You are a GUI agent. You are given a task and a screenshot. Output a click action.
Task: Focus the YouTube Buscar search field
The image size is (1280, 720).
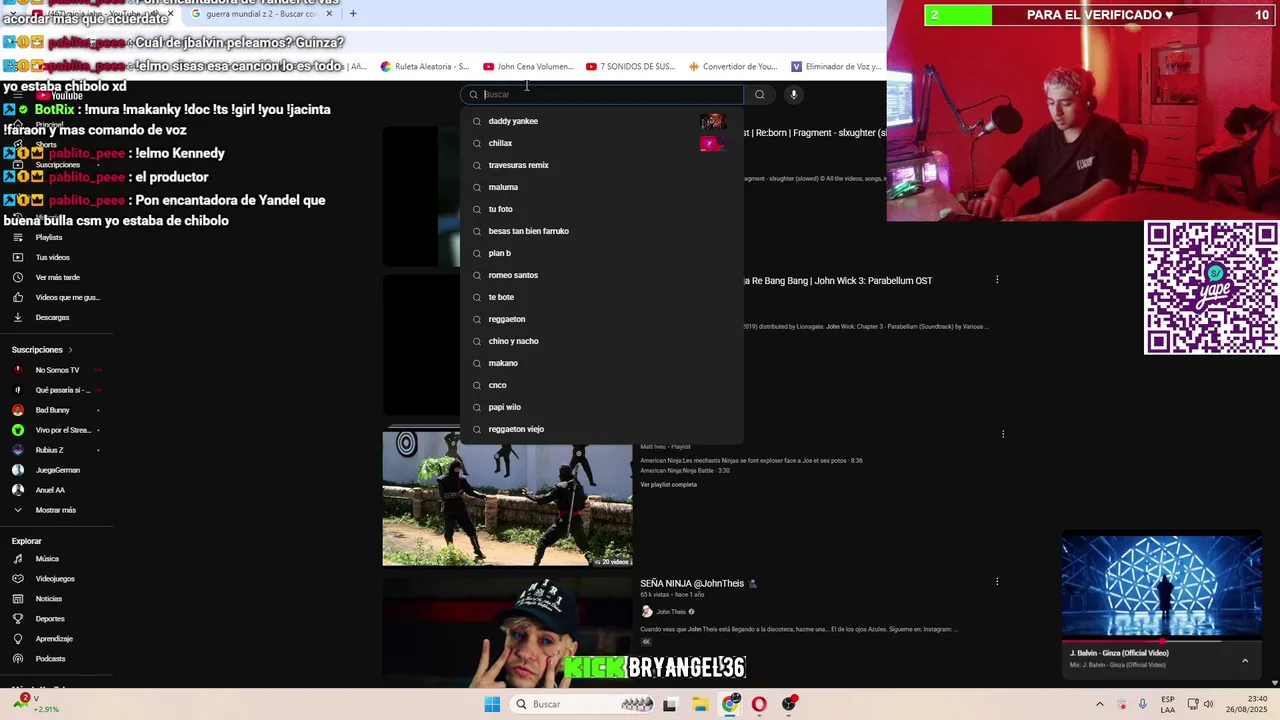click(x=602, y=94)
